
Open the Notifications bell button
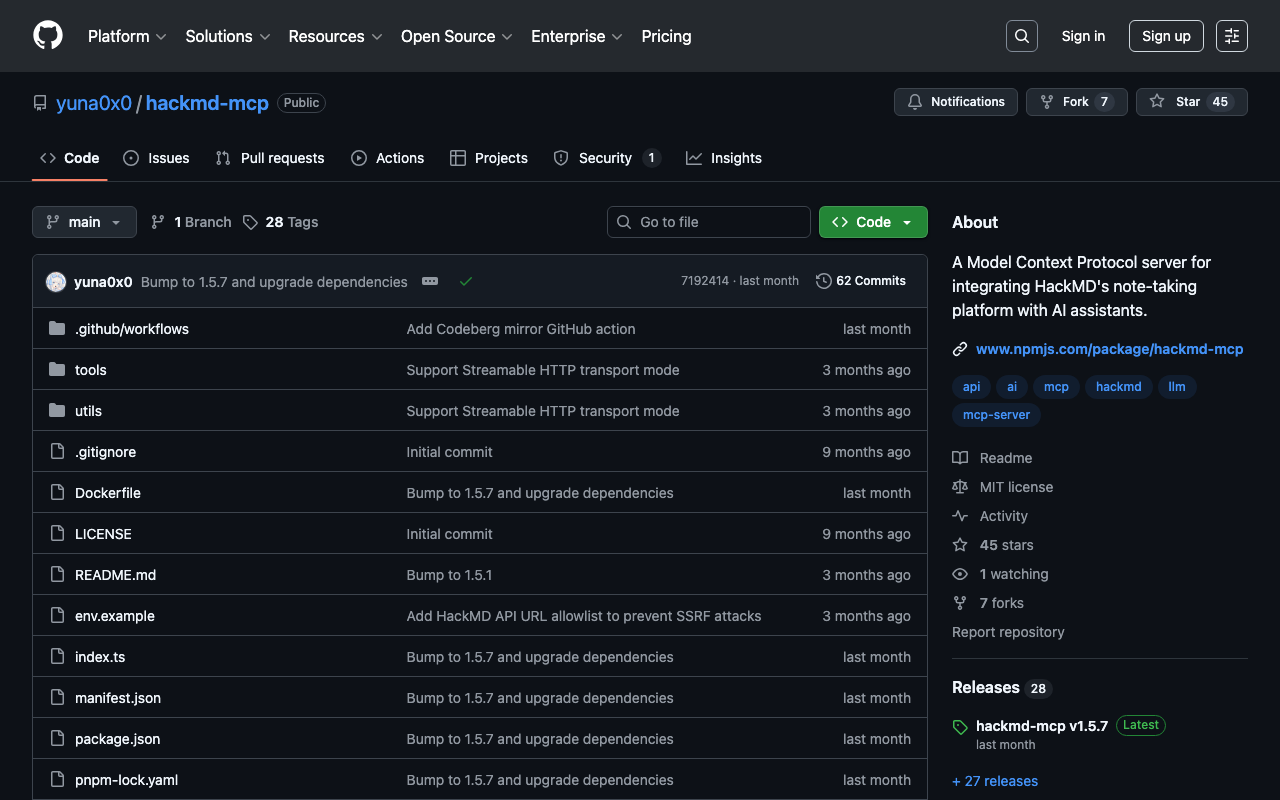(x=956, y=102)
